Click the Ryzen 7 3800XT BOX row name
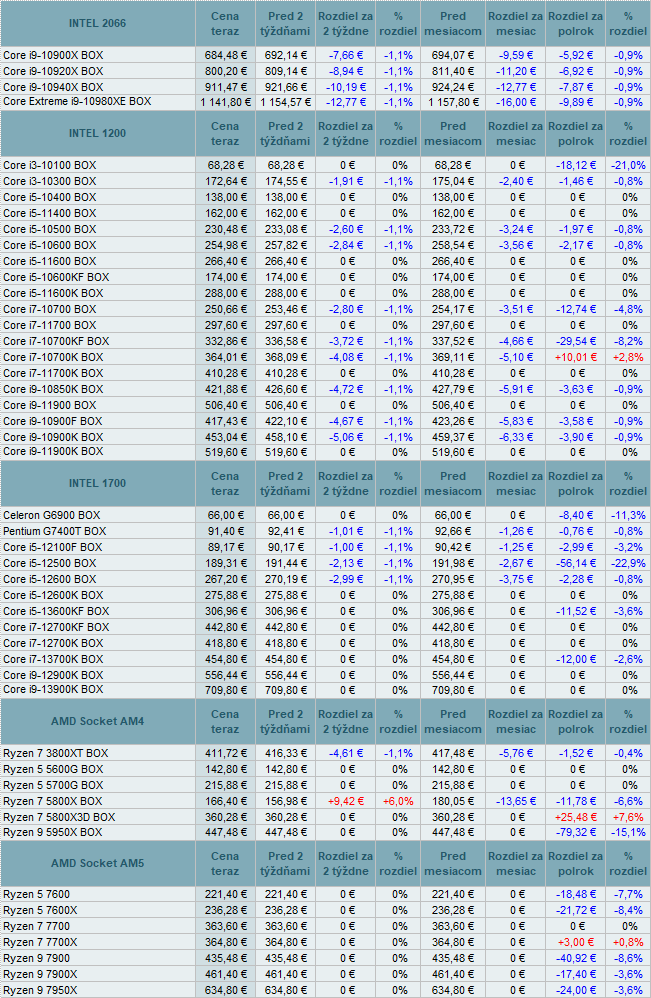This screenshot has width=651, height=998. tap(55, 754)
